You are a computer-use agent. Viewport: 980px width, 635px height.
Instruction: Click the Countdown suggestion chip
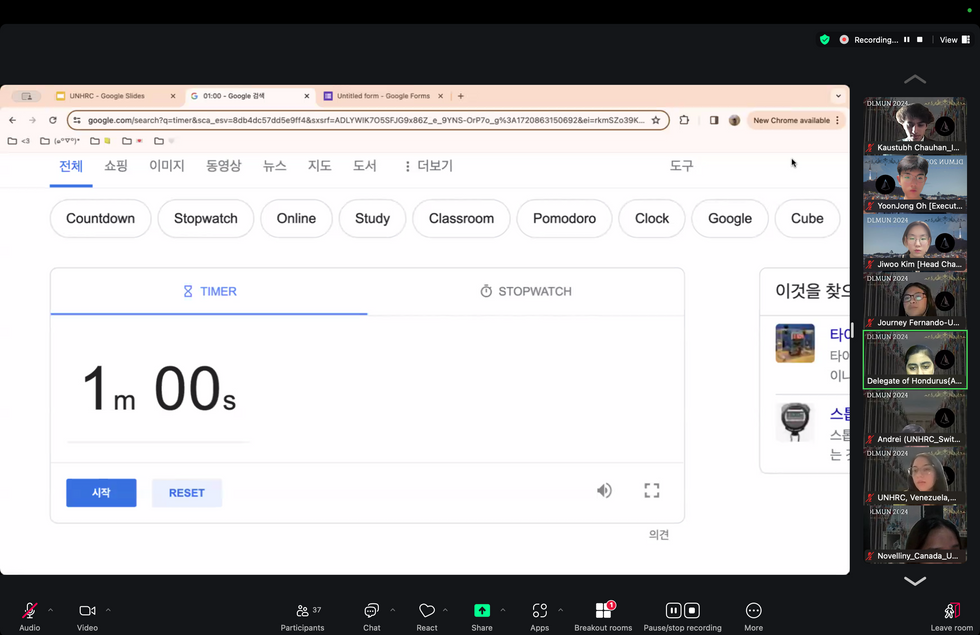pos(101,219)
